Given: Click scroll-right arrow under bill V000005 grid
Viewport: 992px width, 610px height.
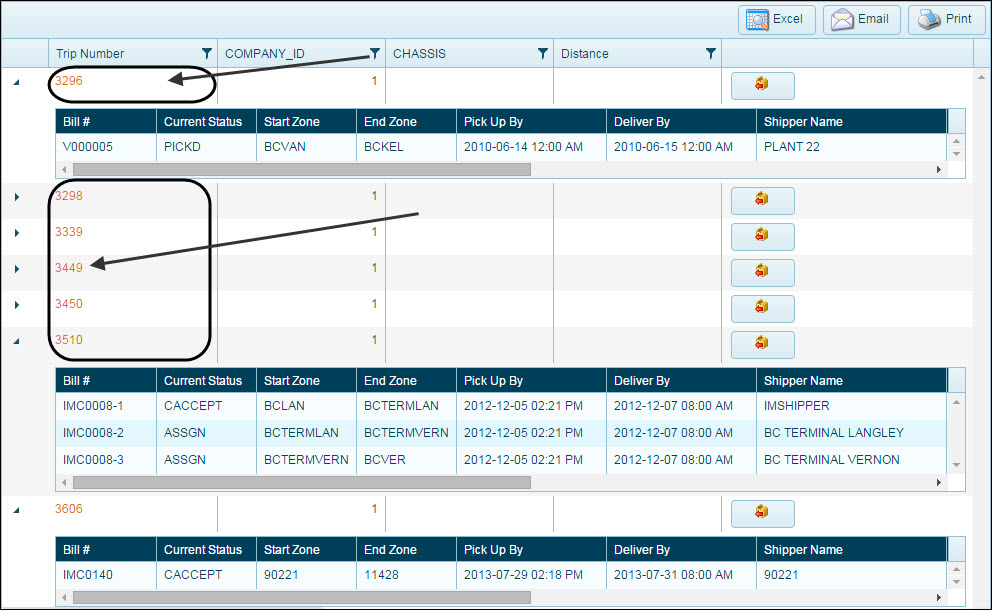Looking at the screenshot, I should point(939,170).
